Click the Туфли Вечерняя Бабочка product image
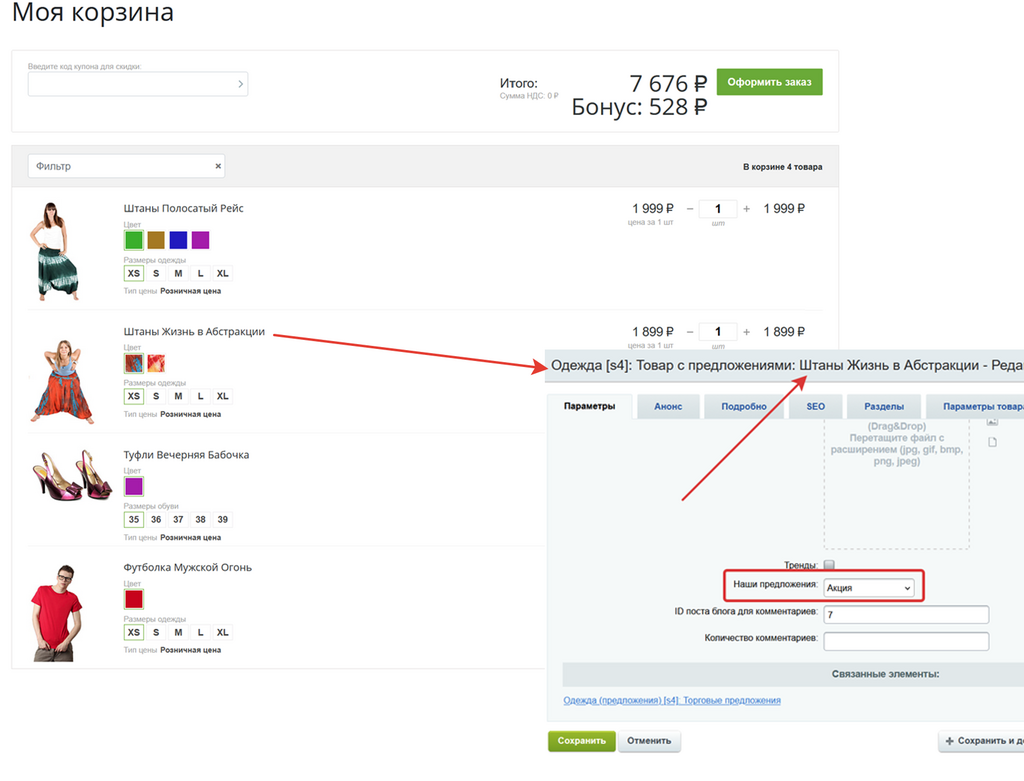 pos(75,475)
